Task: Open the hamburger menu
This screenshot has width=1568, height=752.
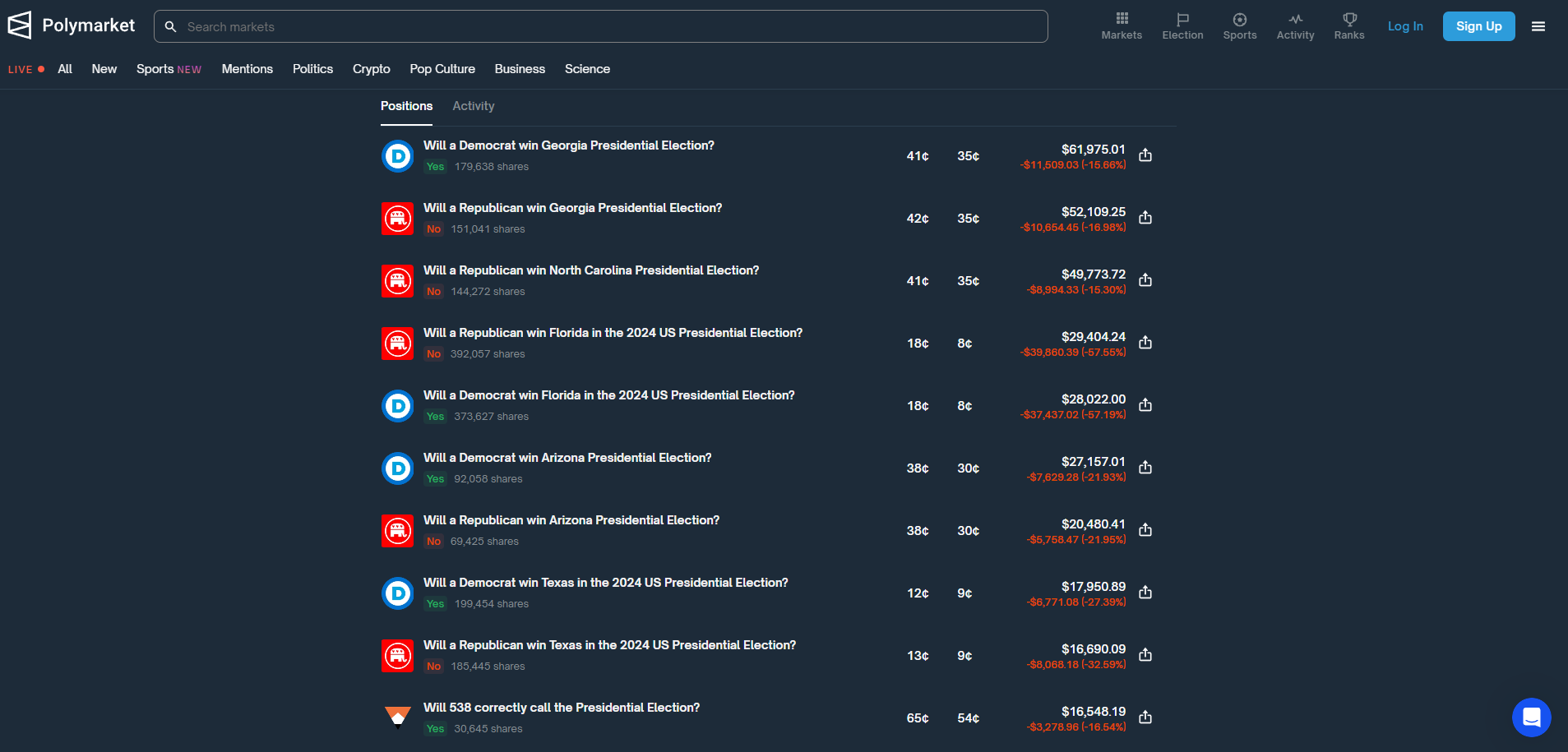Action: (x=1538, y=26)
